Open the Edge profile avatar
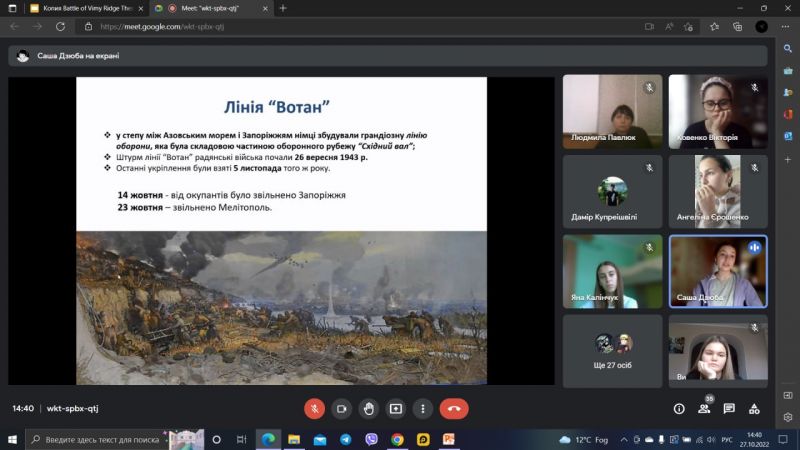 pyautogui.click(x=761, y=27)
